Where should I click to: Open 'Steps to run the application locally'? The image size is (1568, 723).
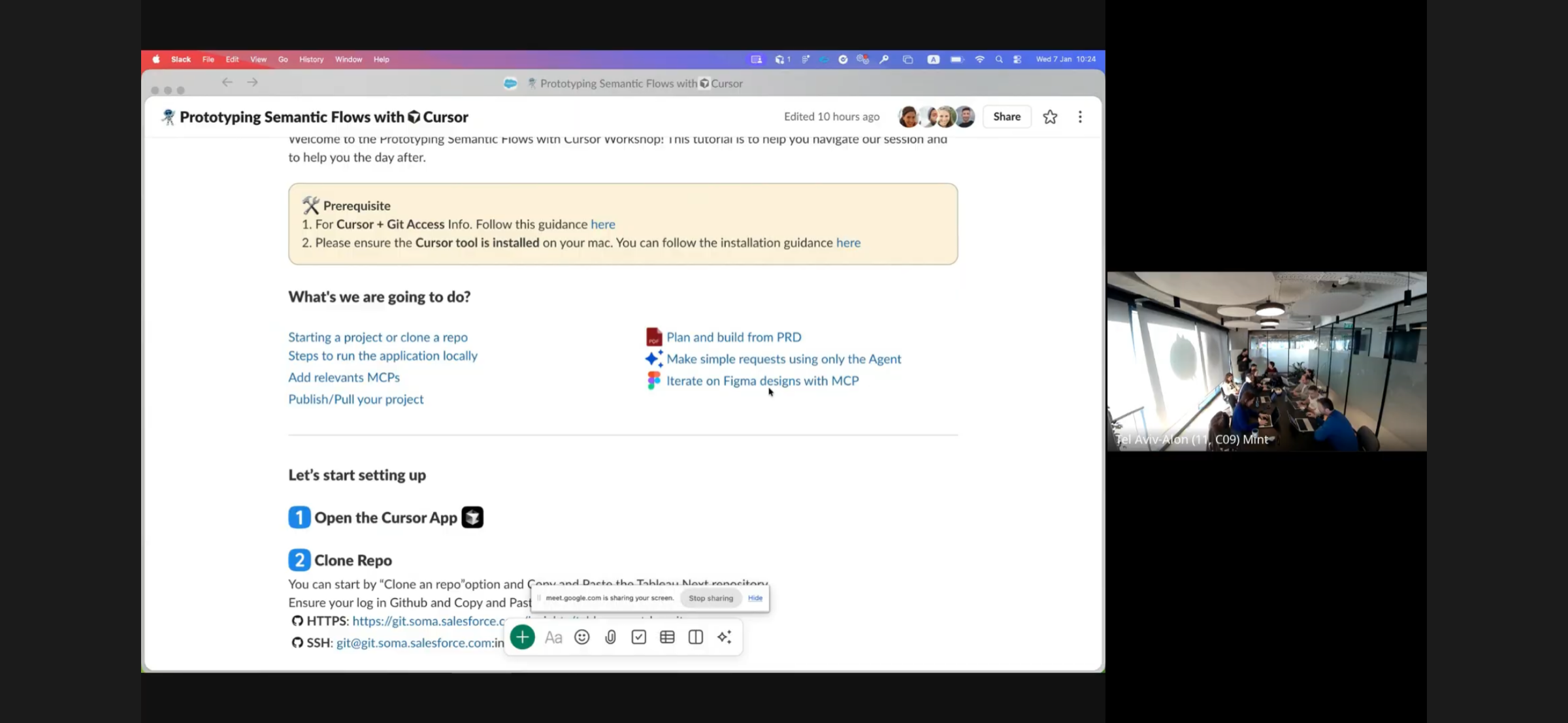tap(383, 355)
